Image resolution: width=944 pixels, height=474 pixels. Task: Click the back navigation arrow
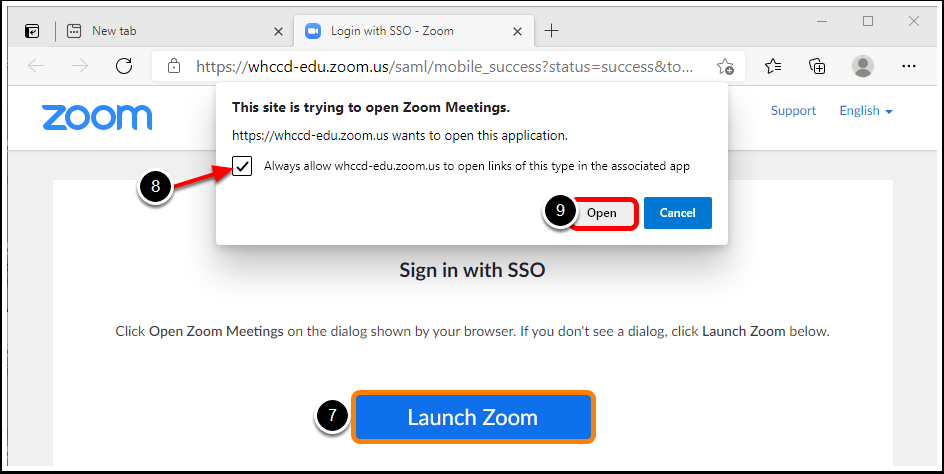(36, 66)
